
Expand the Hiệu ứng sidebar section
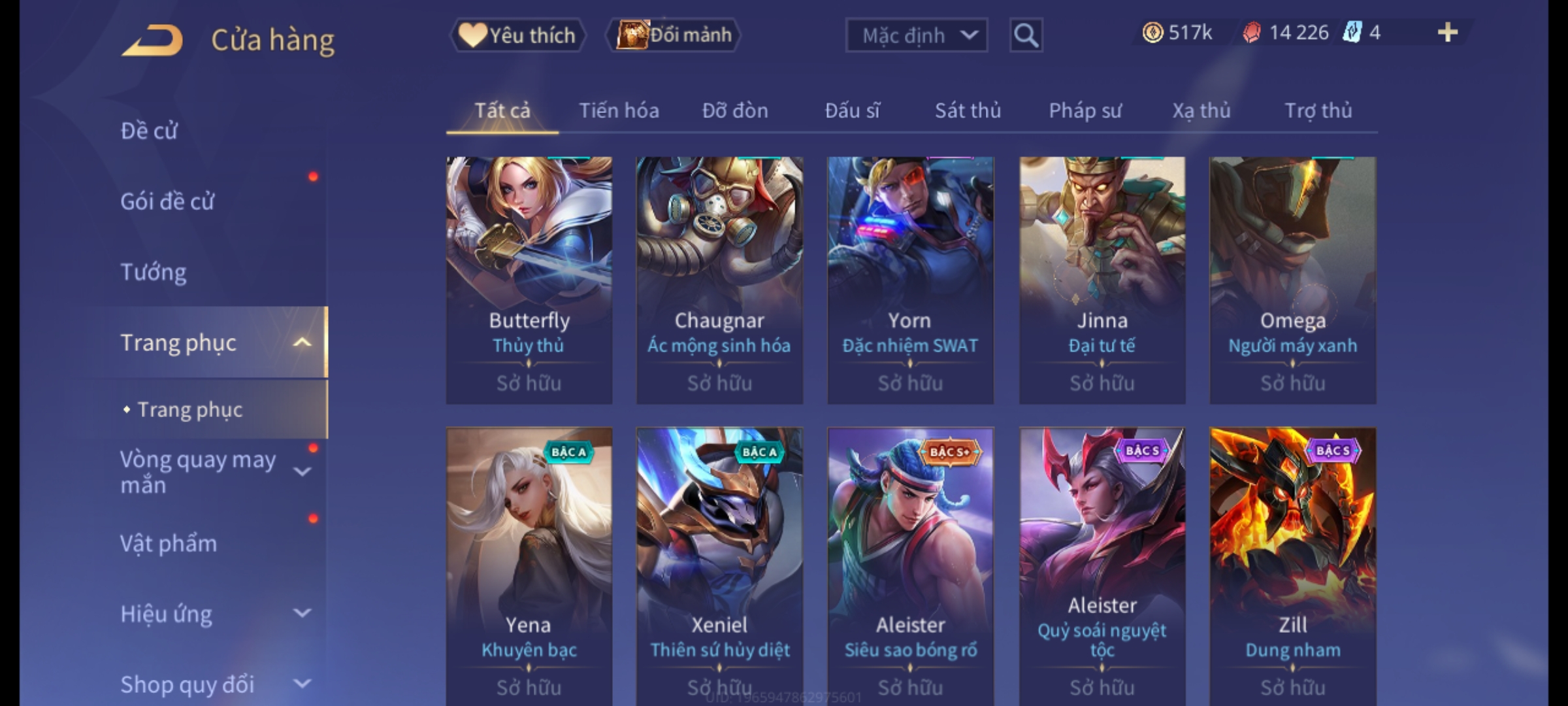click(302, 613)
